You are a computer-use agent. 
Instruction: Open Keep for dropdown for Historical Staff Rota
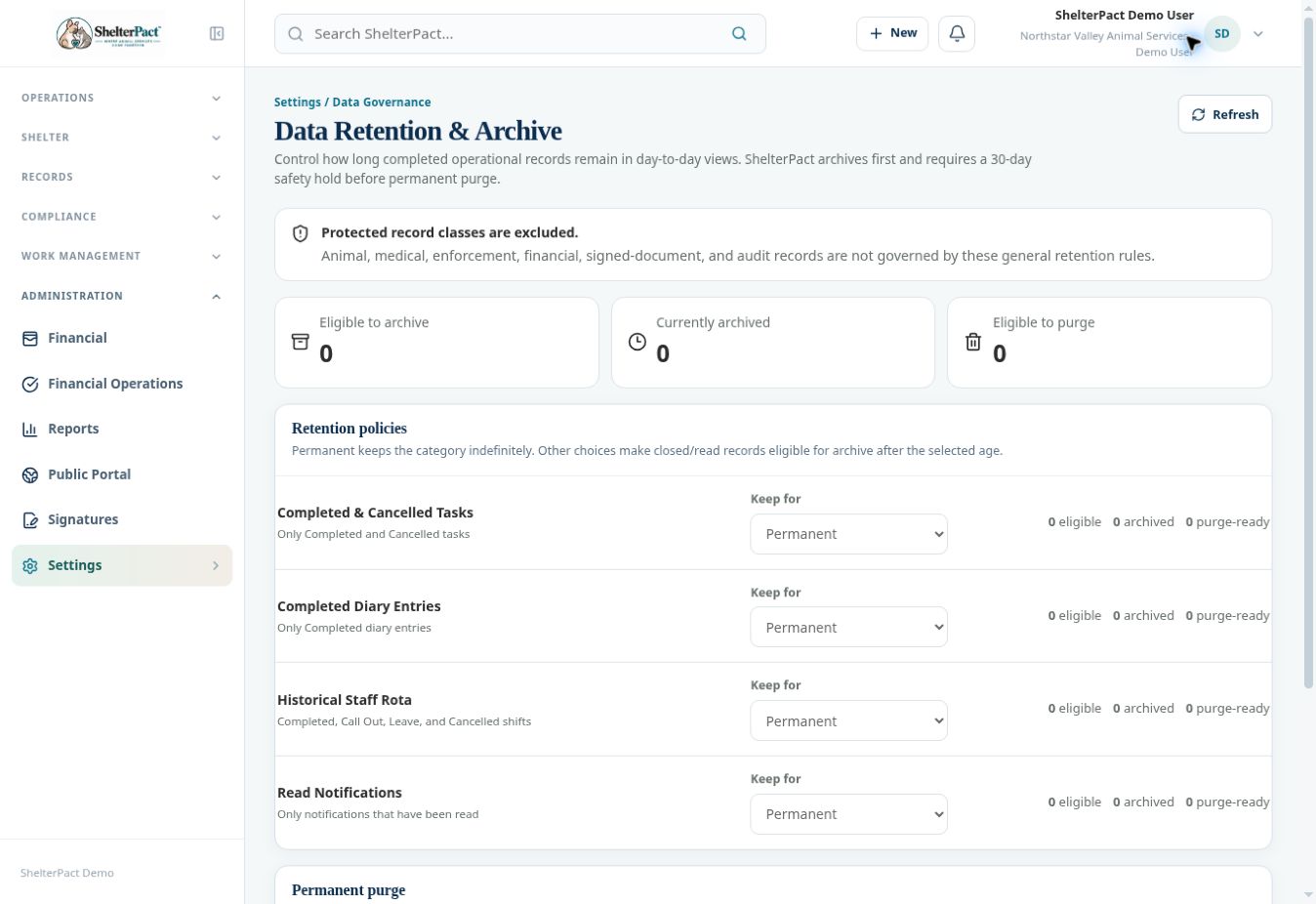click(x=848, y=720)
